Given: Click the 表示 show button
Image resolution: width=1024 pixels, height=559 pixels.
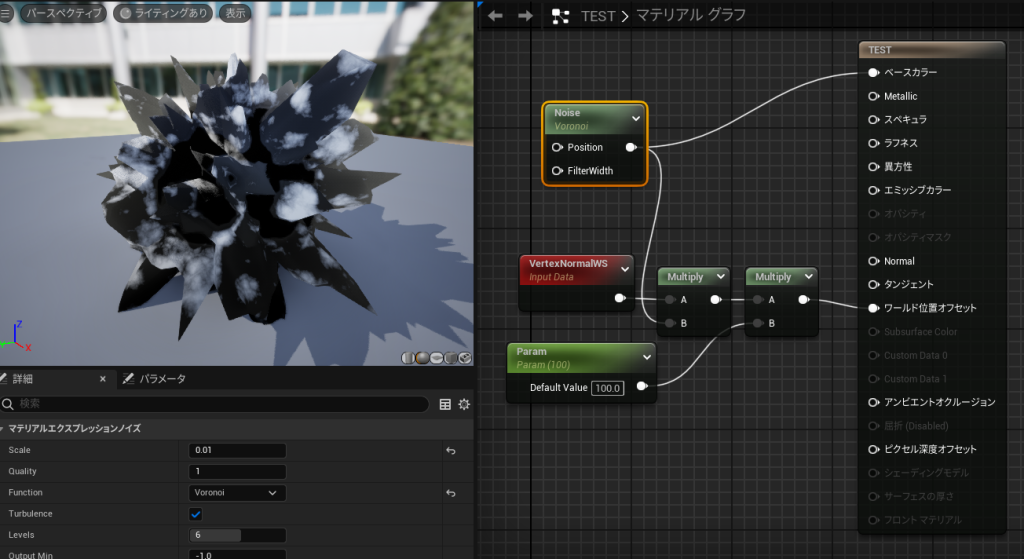Looking at the screenshot, I should coord(236,14).
